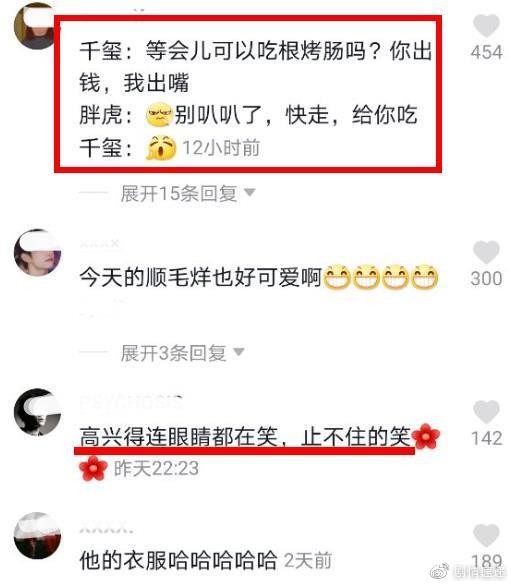Open the first commenter's avatar profile
The image size is (511, 587).
point(34,26)
